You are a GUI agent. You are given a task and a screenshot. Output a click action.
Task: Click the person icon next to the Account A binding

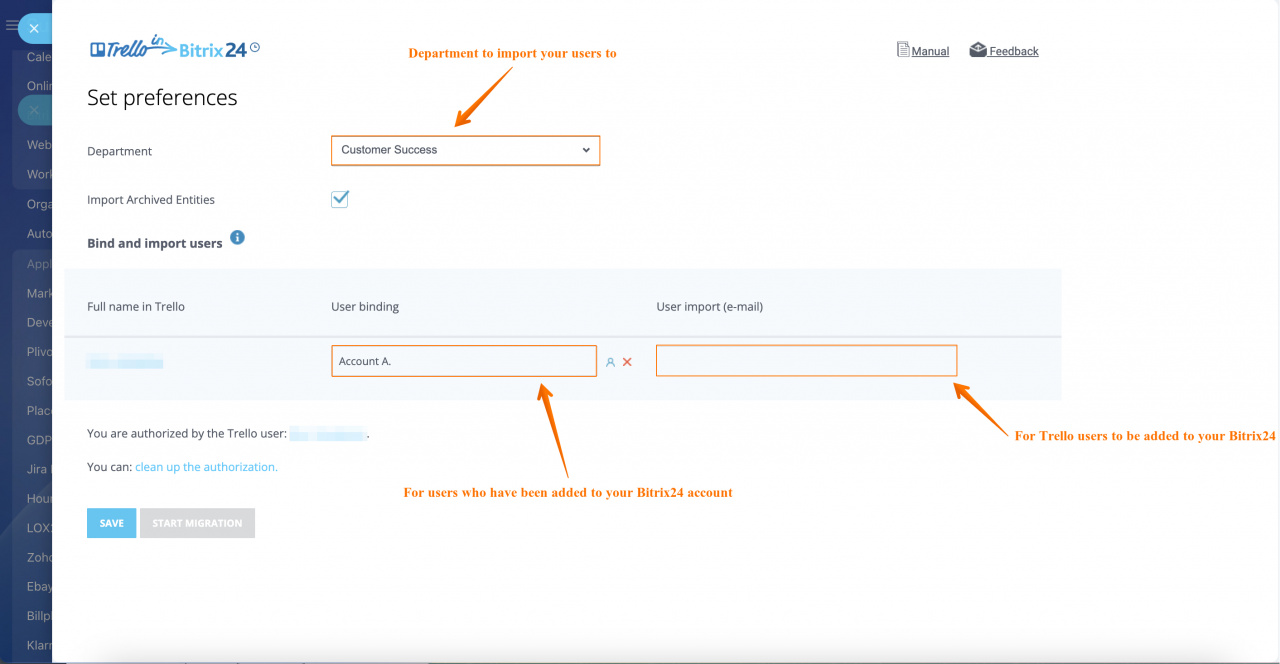coord(610,361)
